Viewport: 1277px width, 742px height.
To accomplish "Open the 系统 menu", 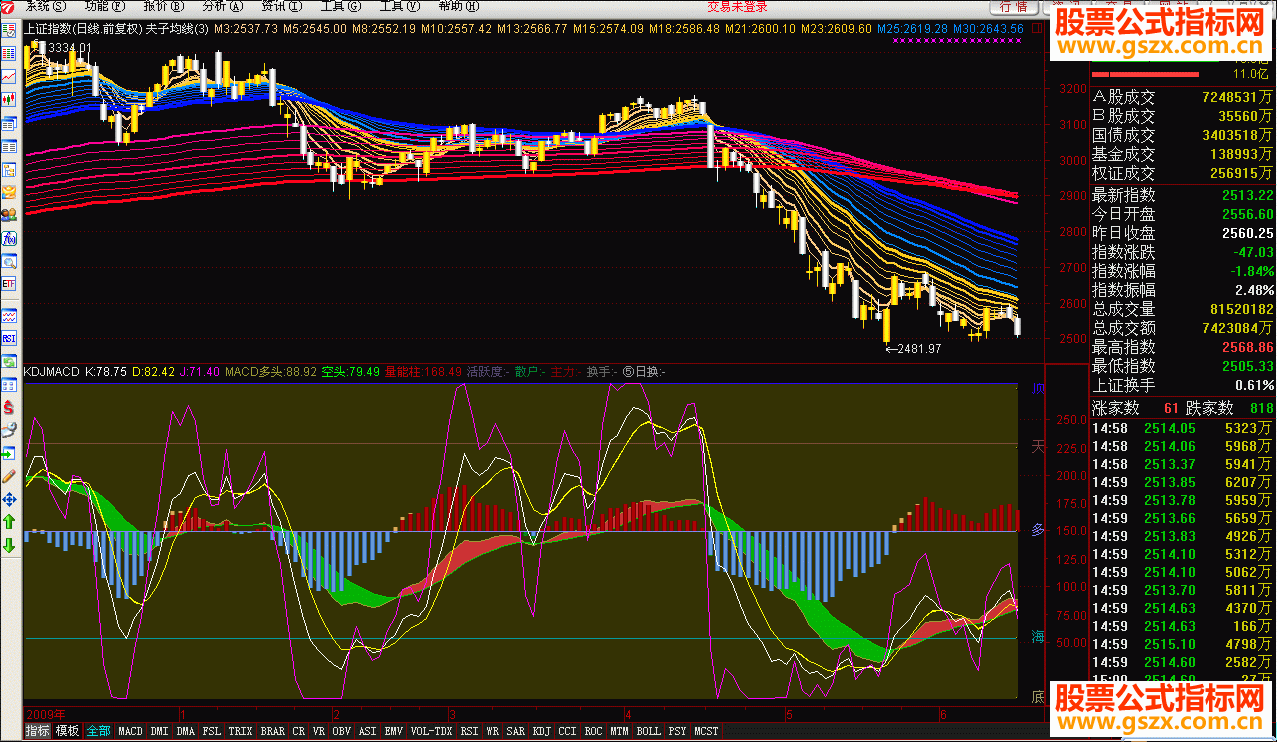I will [x=44, y=6].
